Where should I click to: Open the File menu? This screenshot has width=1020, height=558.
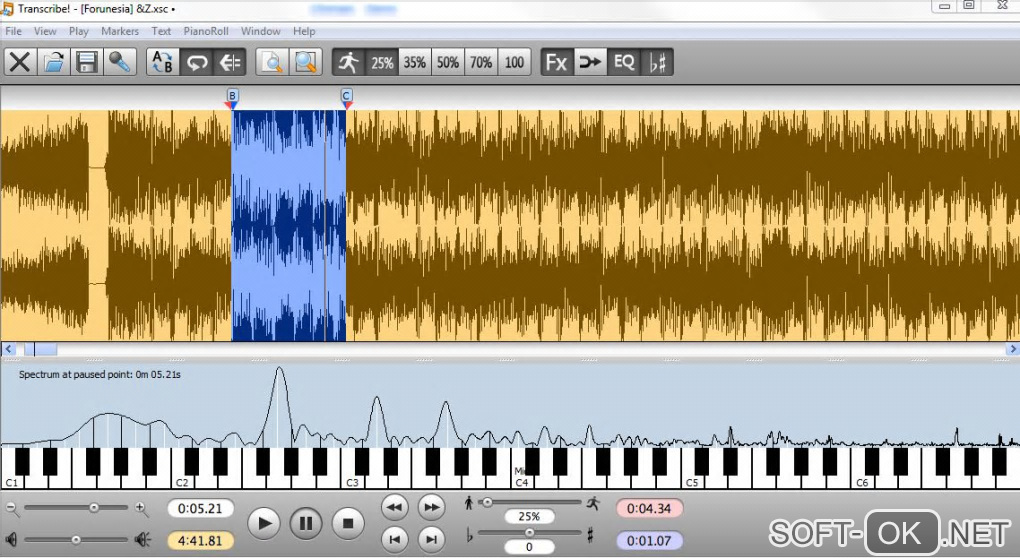[x=13, y=31]
